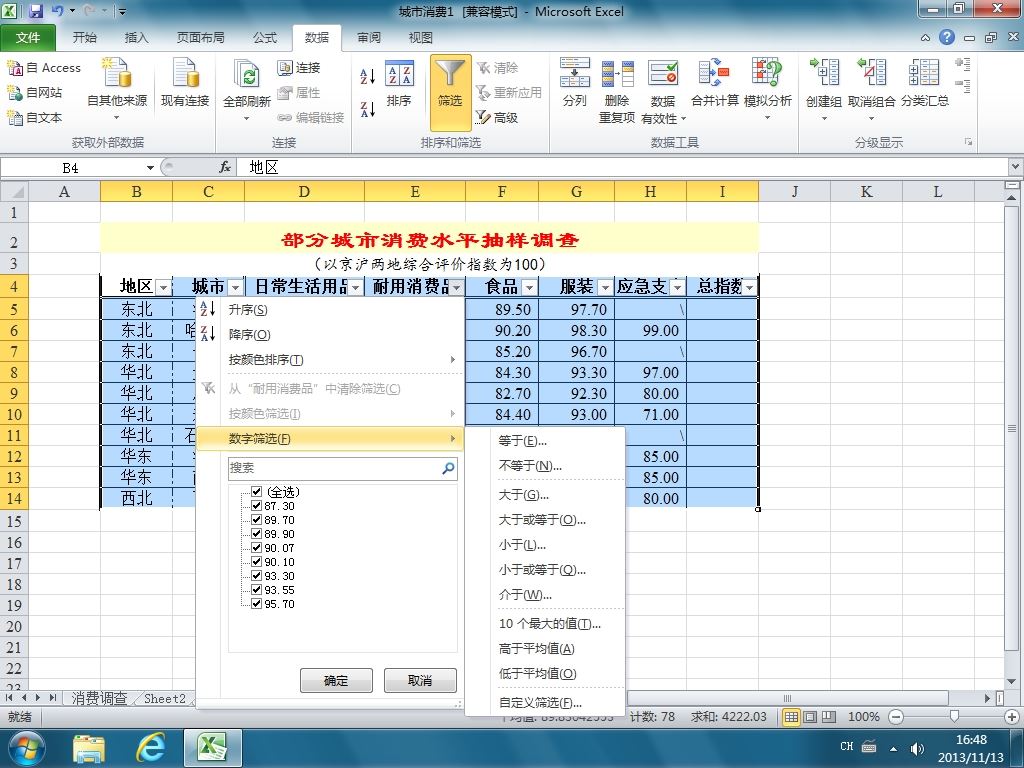1024x768 pixels.
Task: Click zoom in plus button
Action: (1013, 717)
